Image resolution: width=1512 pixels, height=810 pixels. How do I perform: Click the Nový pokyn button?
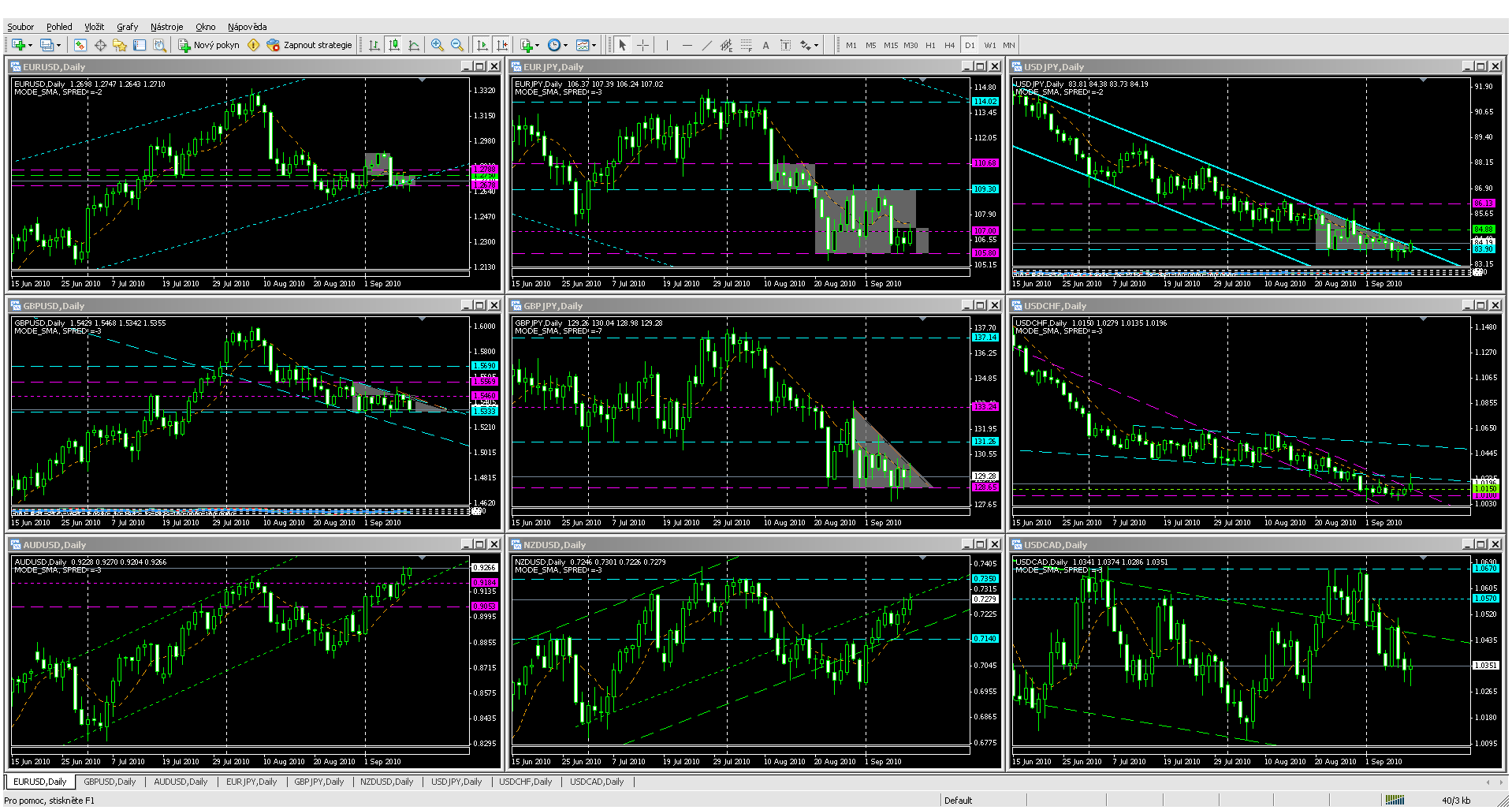tap(209, 45)
